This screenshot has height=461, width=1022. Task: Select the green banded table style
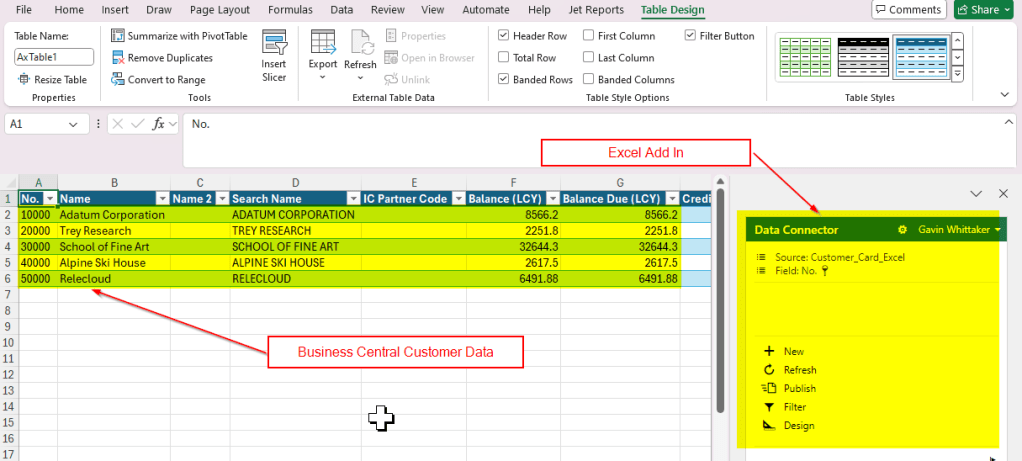tap(803, 57)
